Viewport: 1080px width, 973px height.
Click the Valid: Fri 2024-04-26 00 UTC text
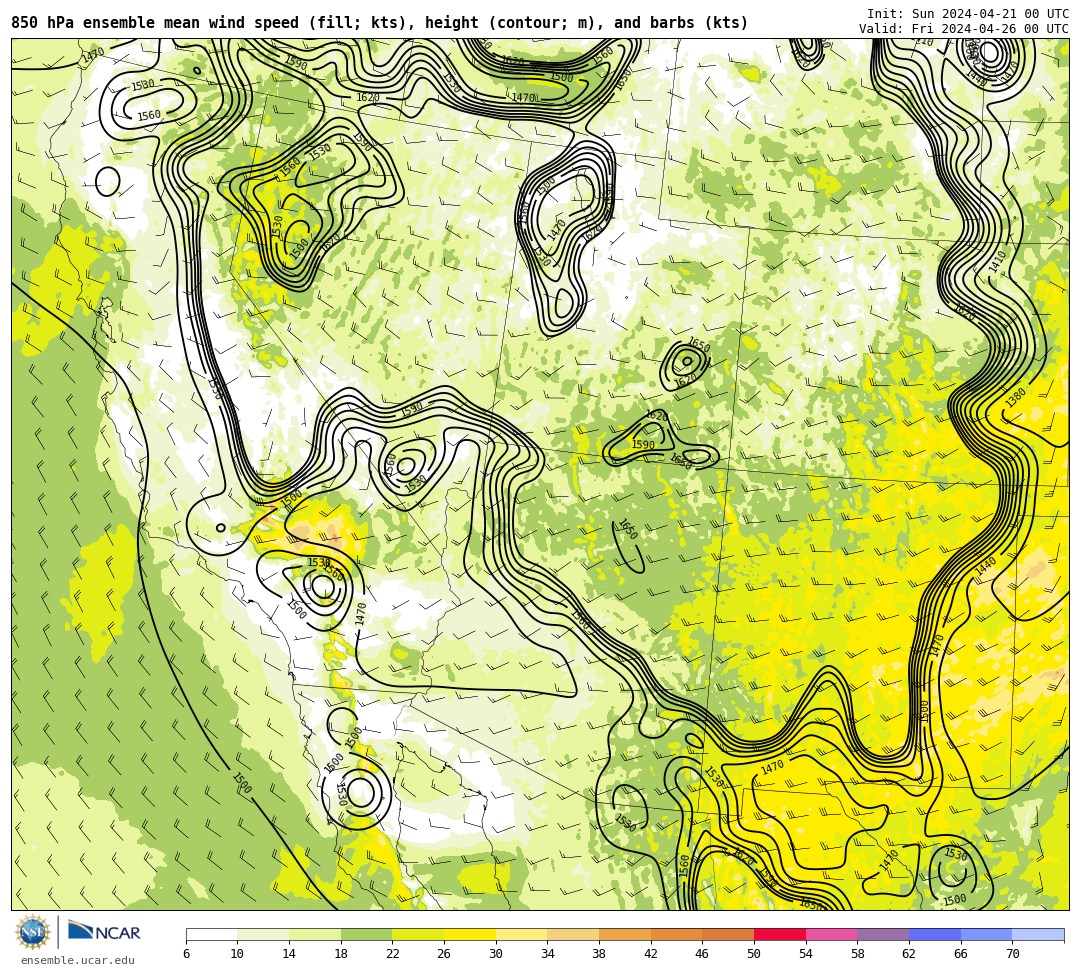964,29
